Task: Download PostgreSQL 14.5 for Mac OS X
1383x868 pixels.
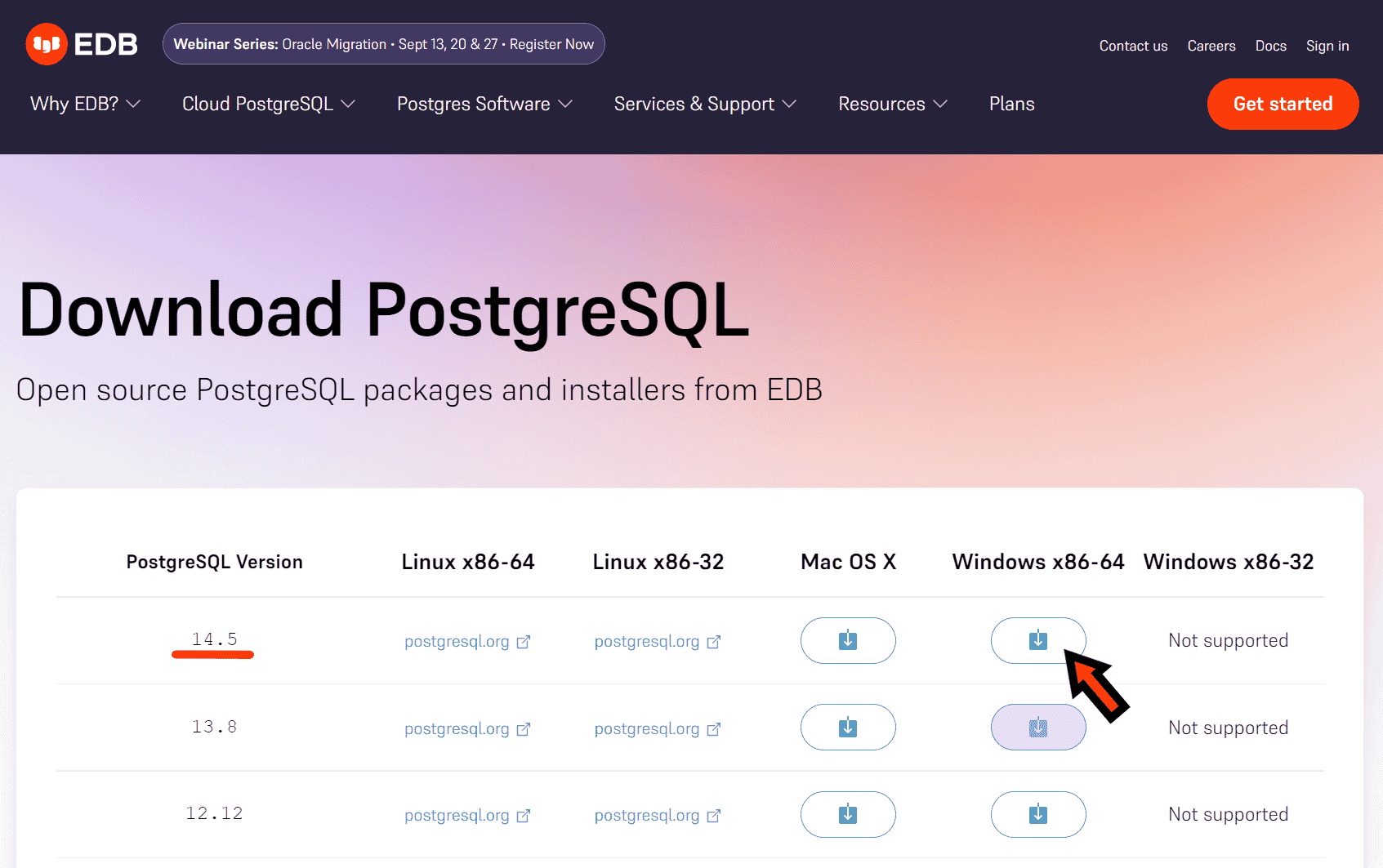Action: click(848, 640)
